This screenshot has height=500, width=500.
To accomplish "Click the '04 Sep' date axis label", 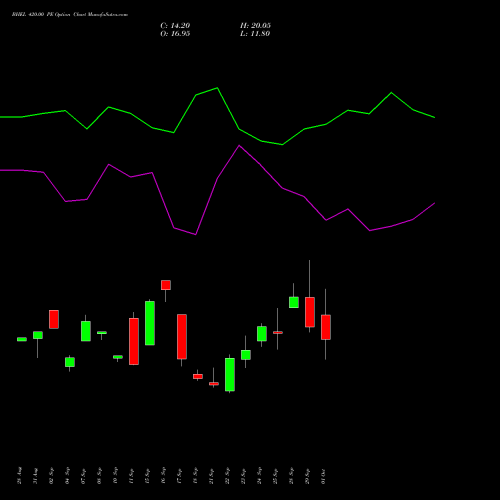I will tap(67, 476).
